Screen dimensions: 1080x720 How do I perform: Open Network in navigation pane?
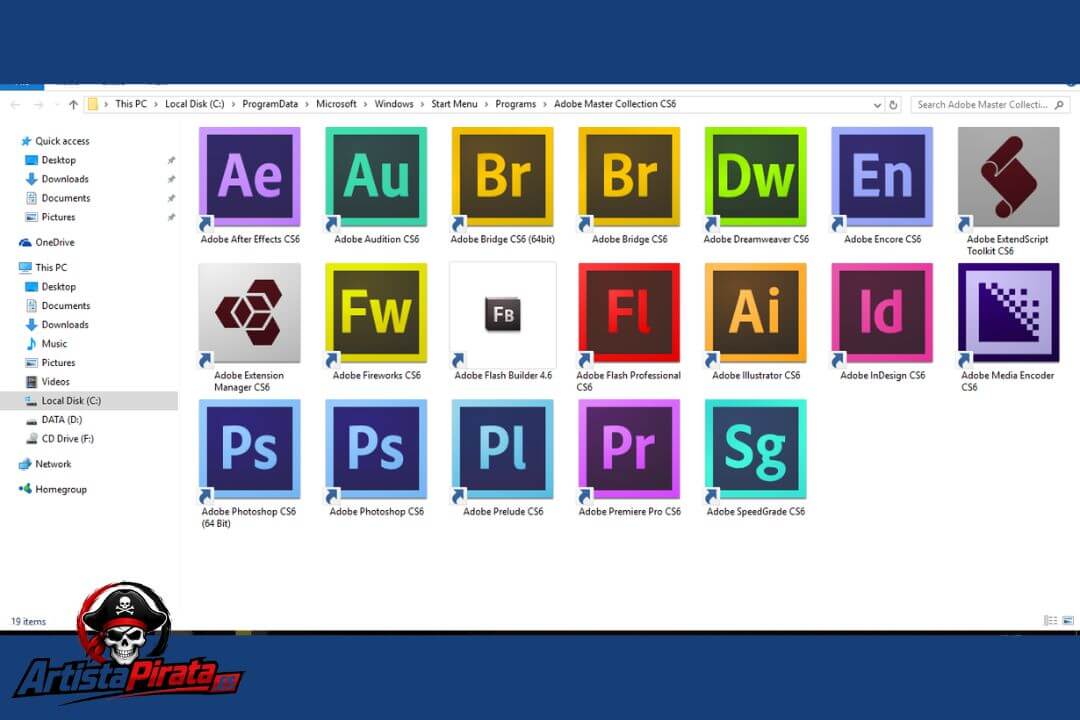click(x=53, y=464)
